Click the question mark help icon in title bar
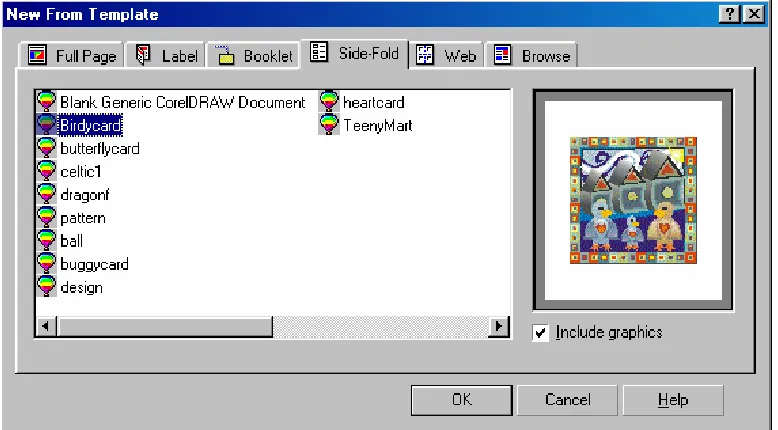This screenshot has height=430, width=778. 729,14
